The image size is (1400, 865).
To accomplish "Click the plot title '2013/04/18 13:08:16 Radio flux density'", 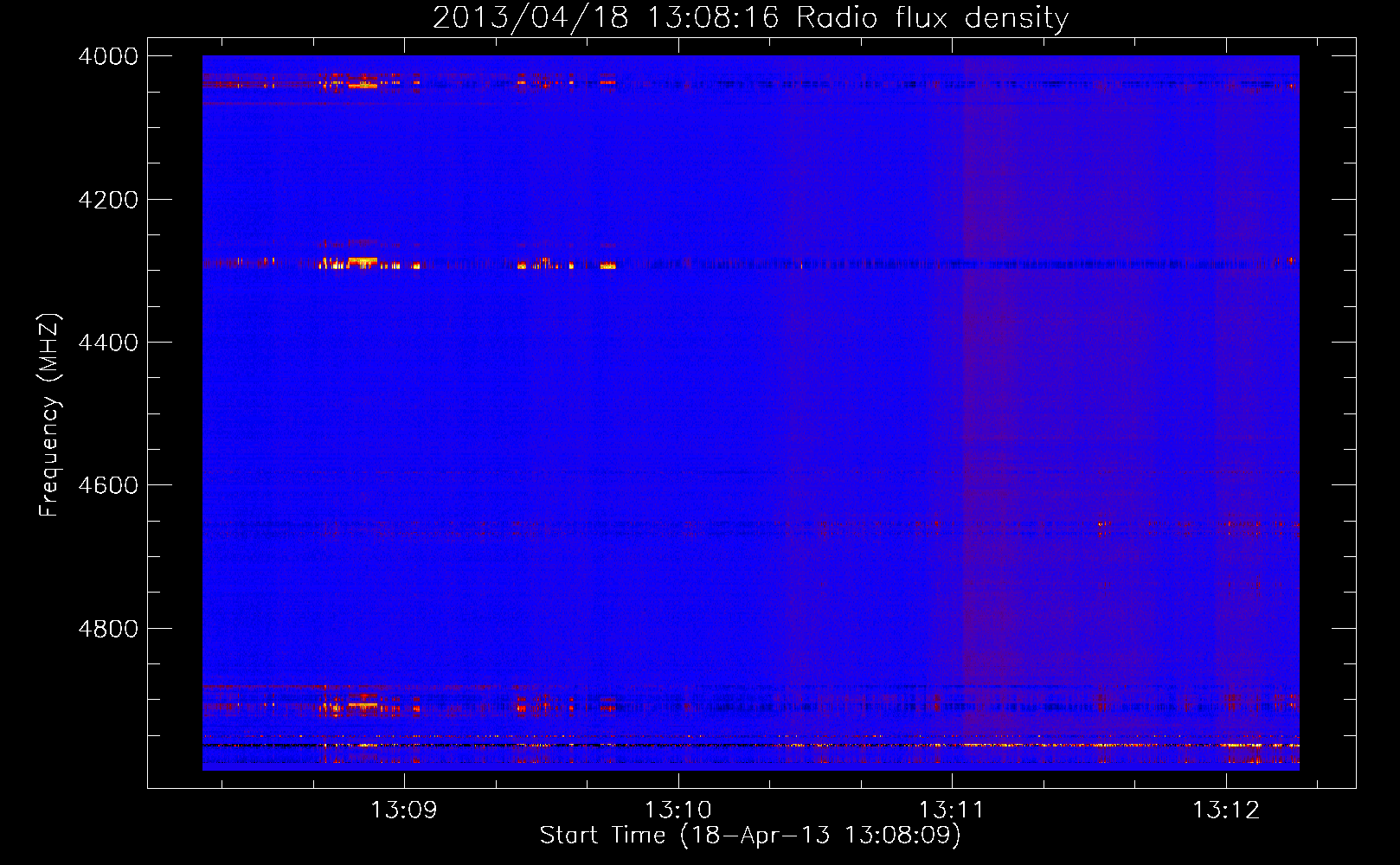I will tap(750, 17).
